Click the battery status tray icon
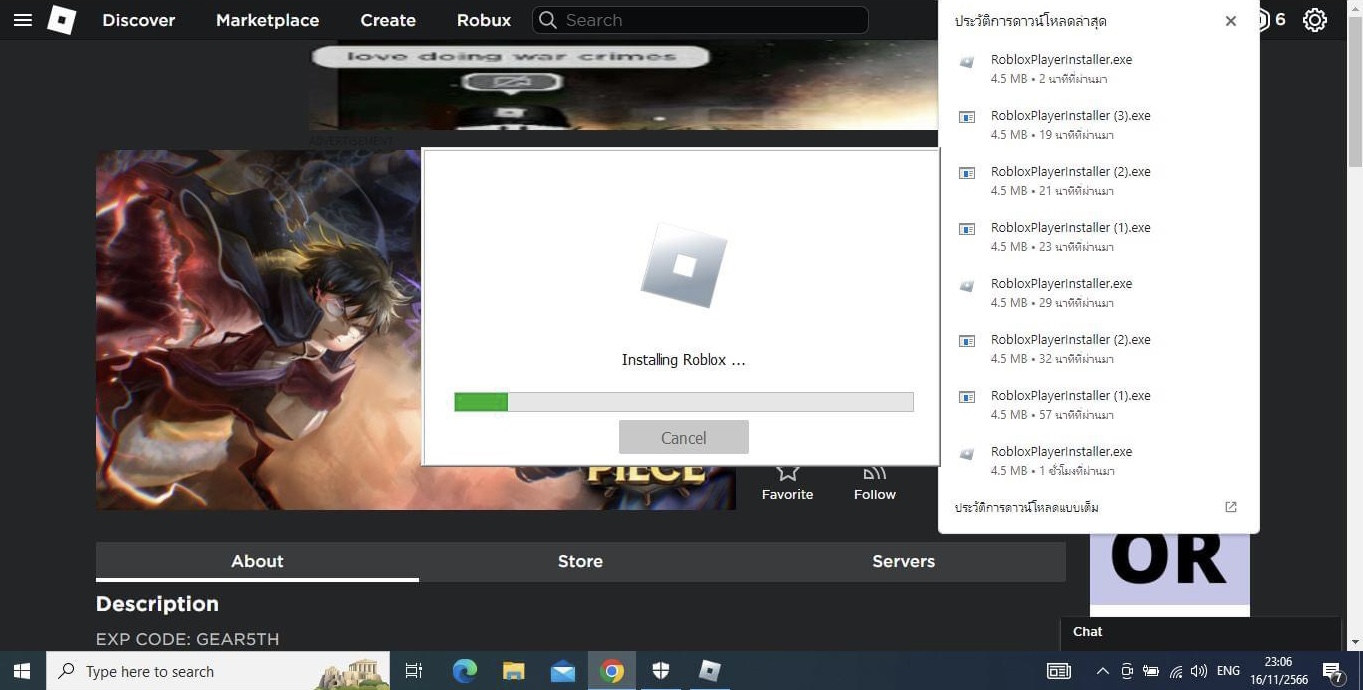 tap(1151, 671)
